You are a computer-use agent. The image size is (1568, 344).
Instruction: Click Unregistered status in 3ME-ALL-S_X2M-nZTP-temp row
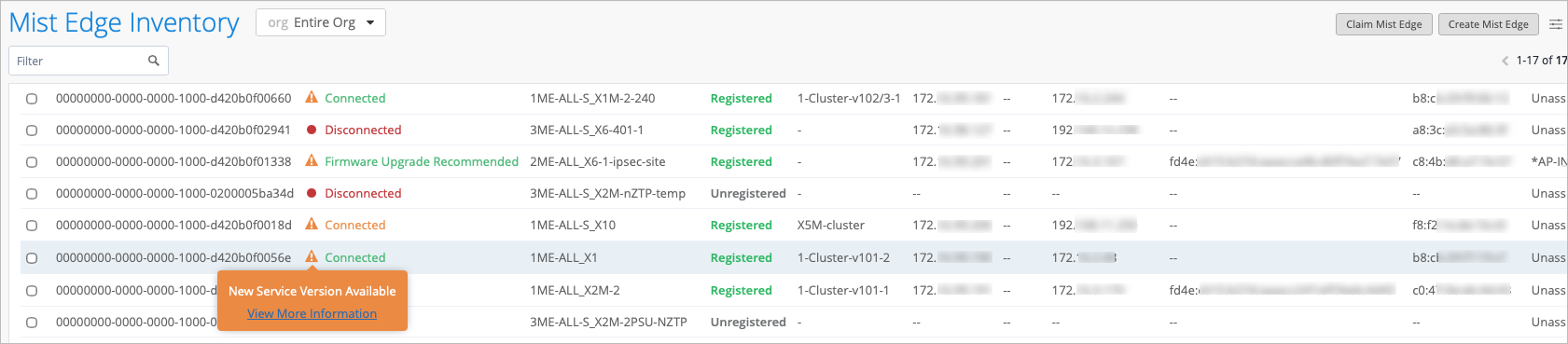click(748, 193)
